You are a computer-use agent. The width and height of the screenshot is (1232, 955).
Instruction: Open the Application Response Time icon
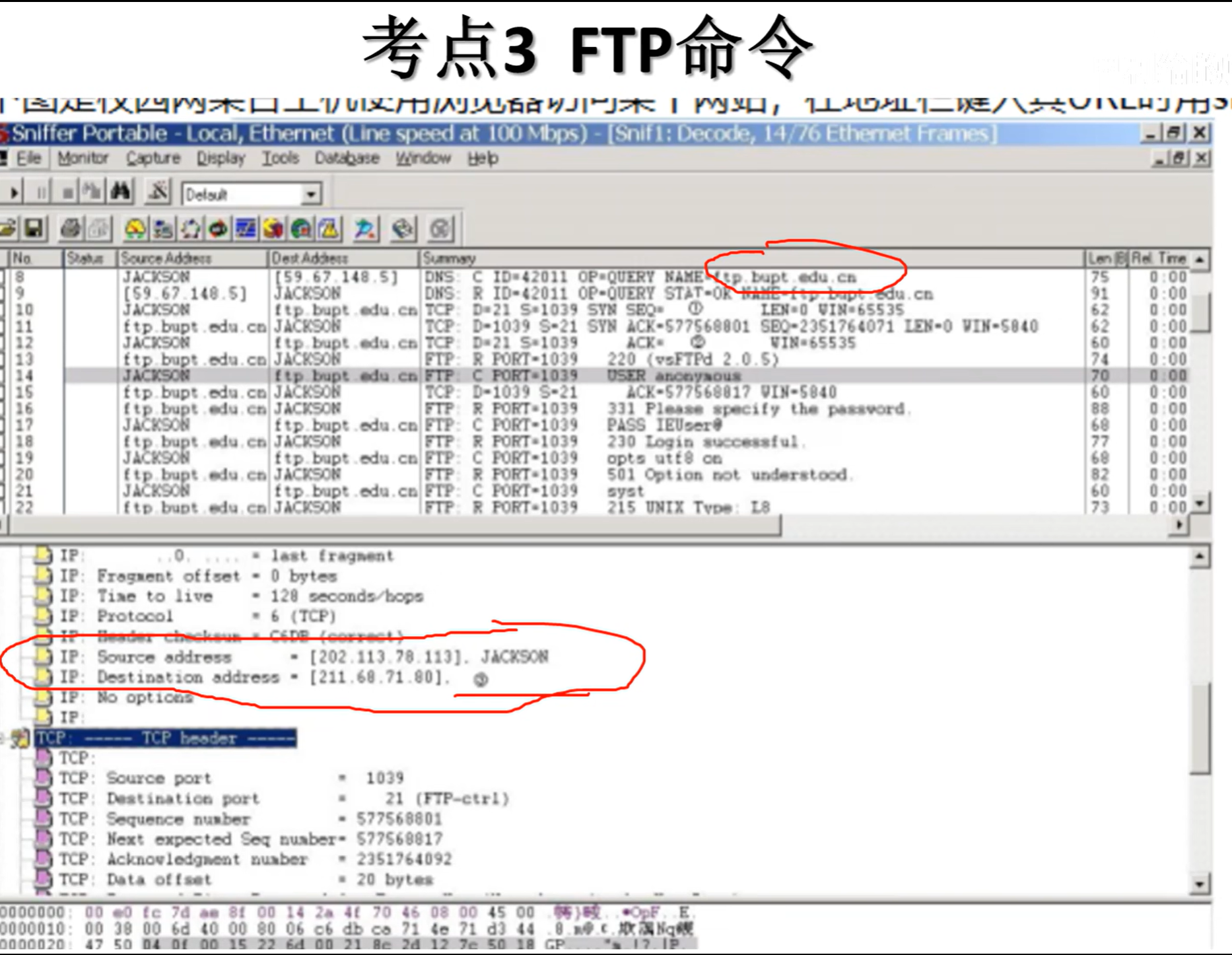pos(218,229)
